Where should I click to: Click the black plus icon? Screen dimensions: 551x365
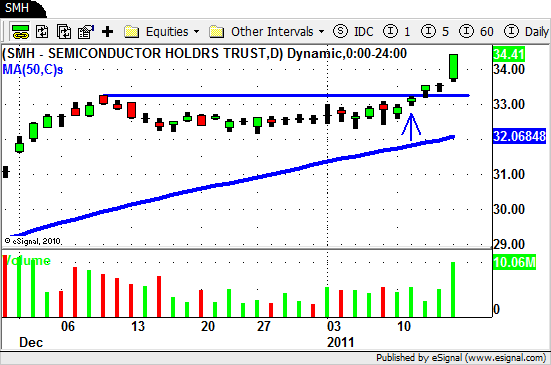tap(108, 32)
